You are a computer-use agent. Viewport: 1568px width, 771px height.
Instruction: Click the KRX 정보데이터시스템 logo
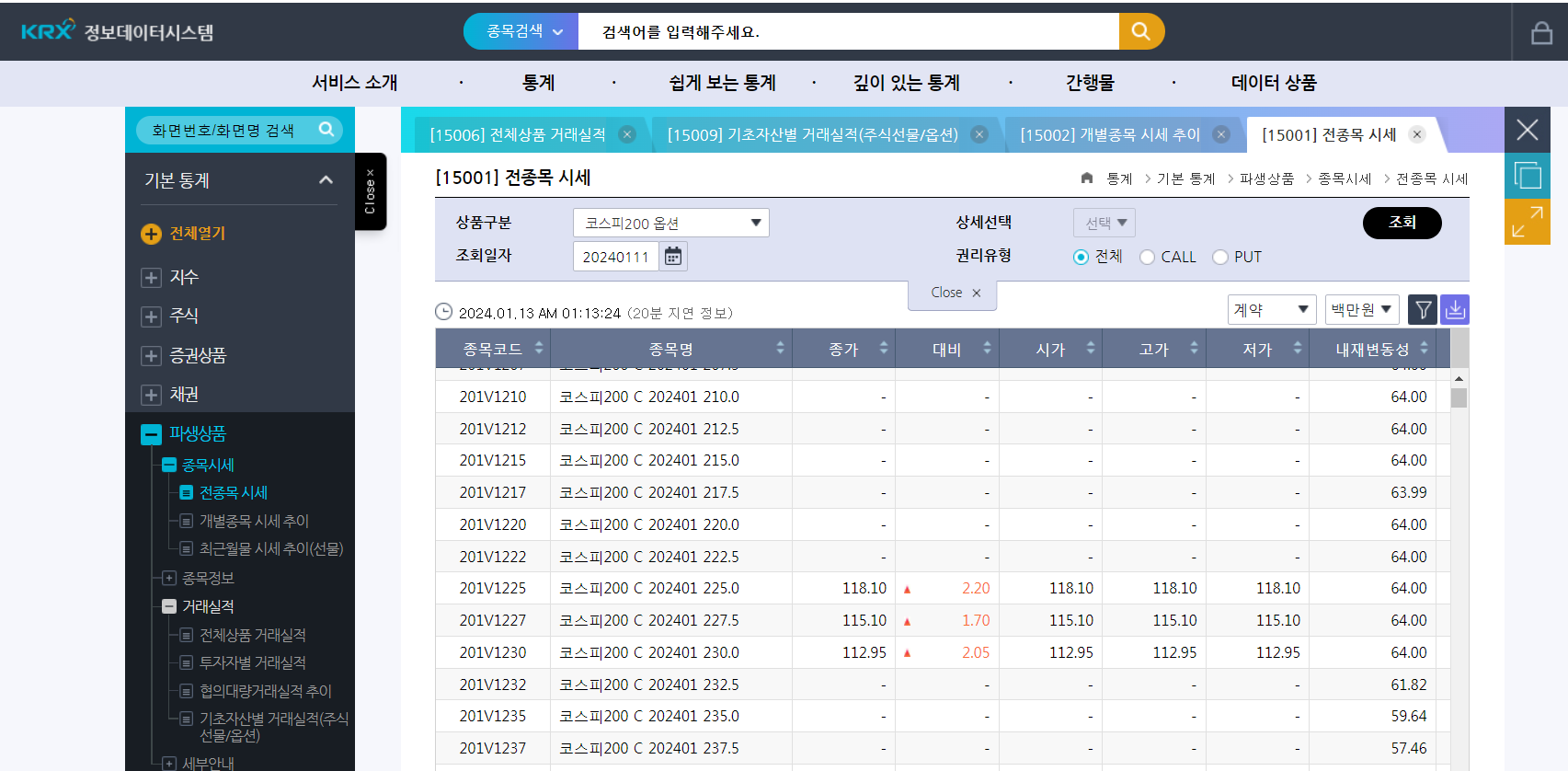pos(117,31)
